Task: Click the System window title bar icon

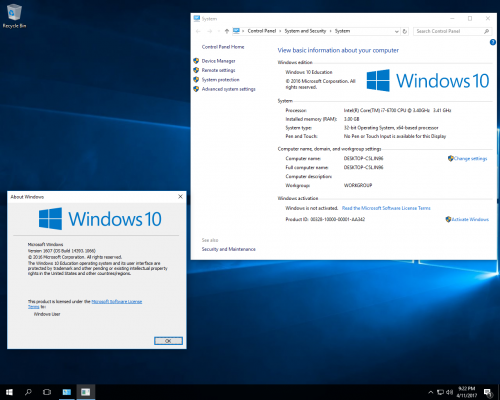Action: tap(197, 18)
